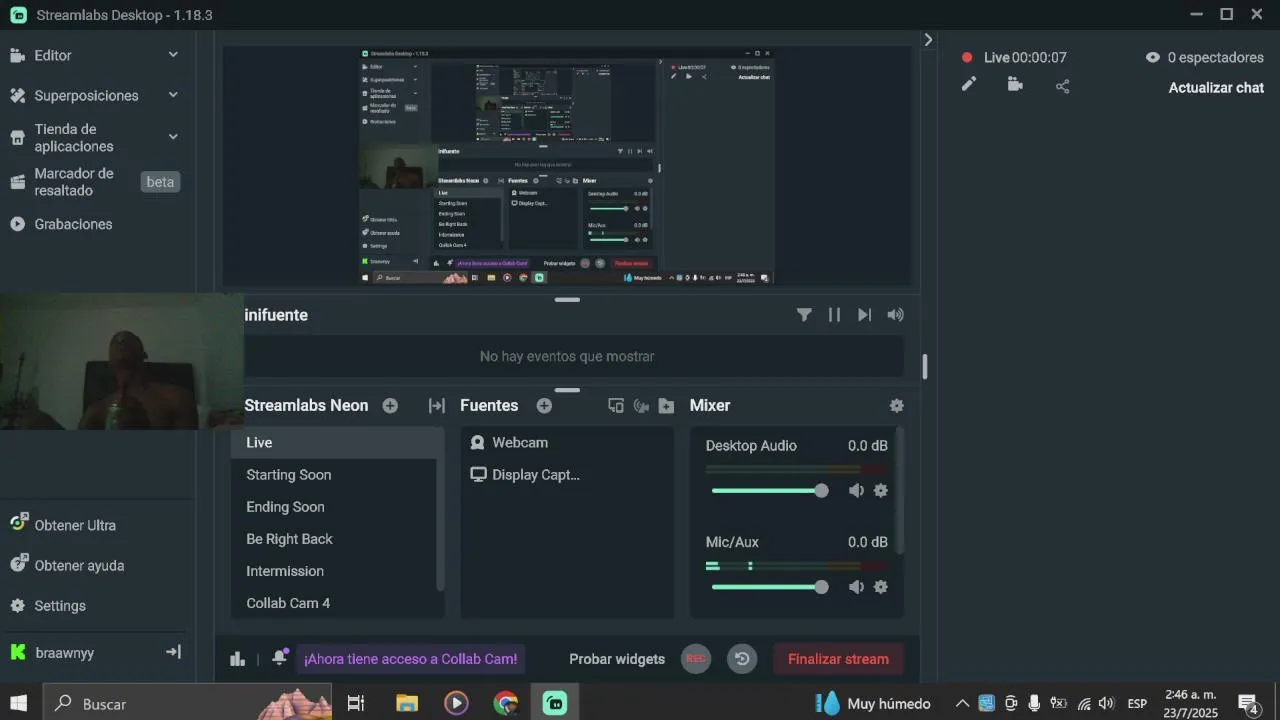Mute the event alert volume in inifuente

click(x=895, y=315)
